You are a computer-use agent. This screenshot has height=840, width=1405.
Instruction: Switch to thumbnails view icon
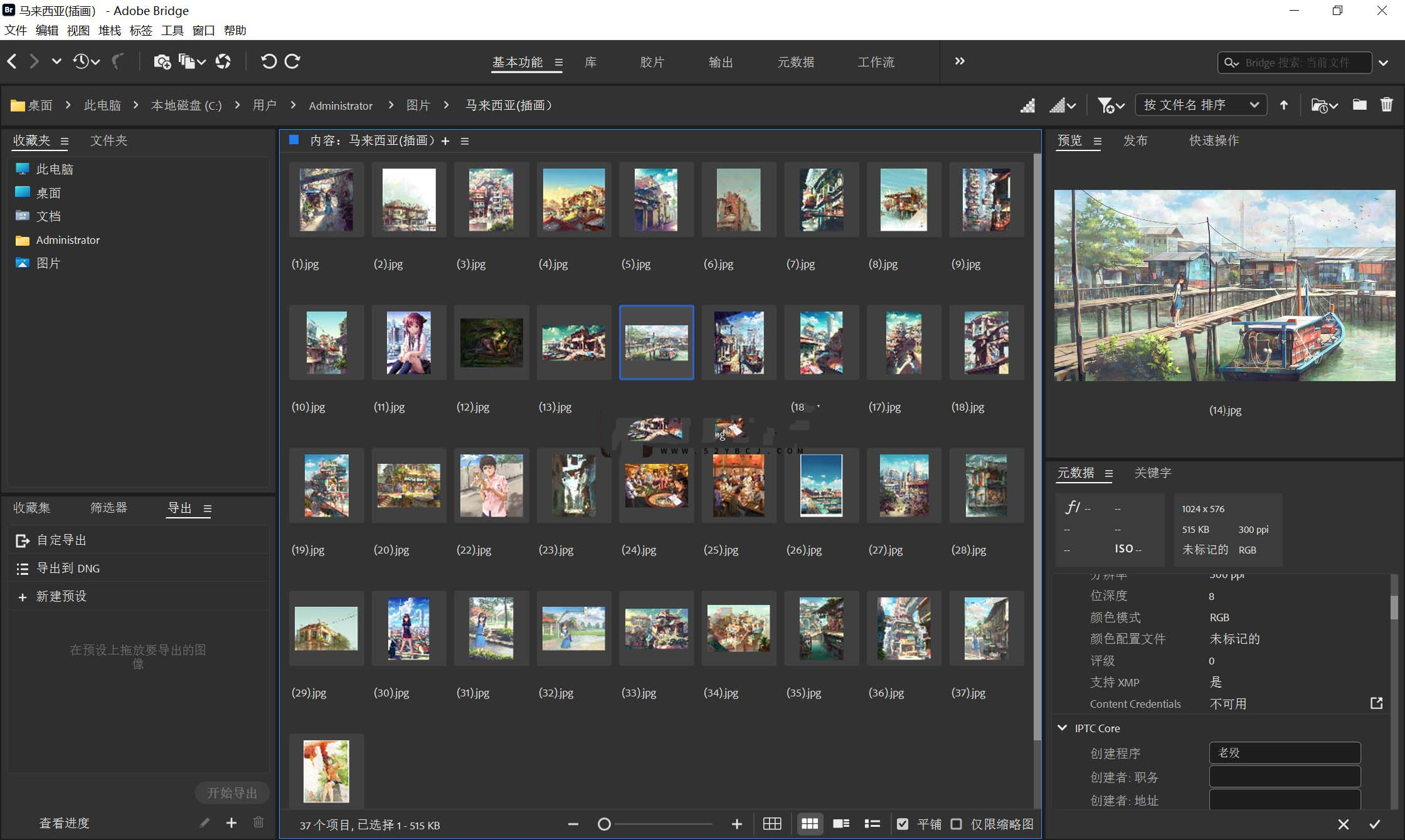pyautogui.click(x=810, y=824)
